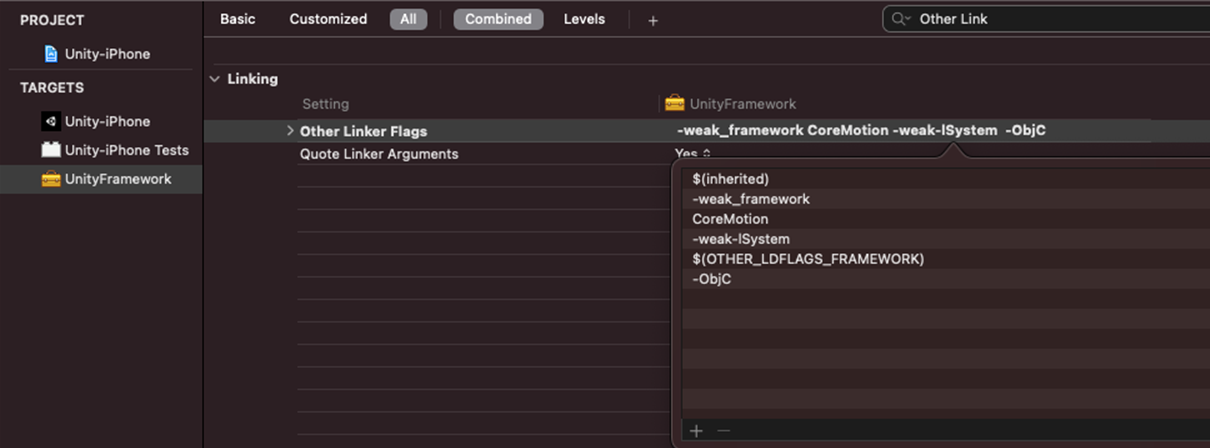Screen dimensions: 1210x448
Task: Open the Quote Linker Arguments Yes dropdown
Action: pyautogui.click(x=693, y=154)
